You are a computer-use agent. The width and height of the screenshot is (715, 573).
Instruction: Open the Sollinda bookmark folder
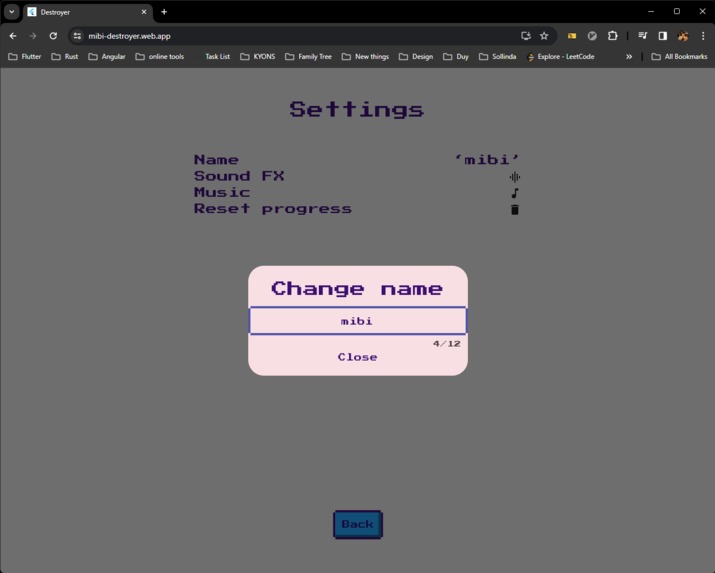click(498, 57)
